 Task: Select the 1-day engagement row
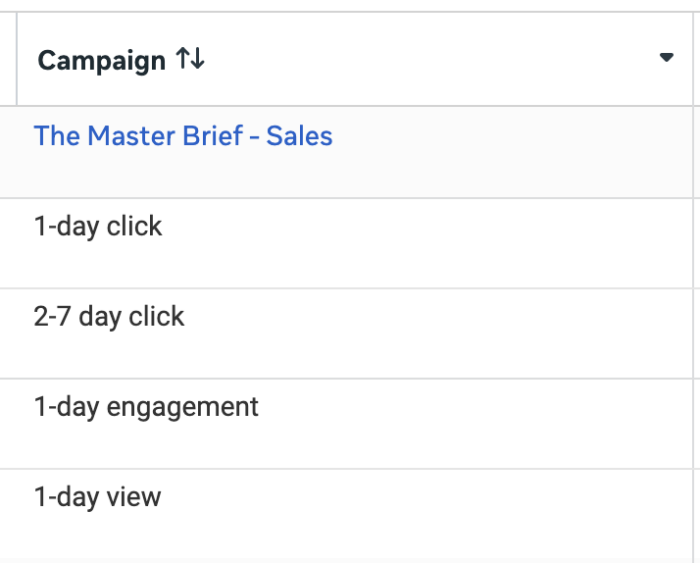(x=346, y=424)
